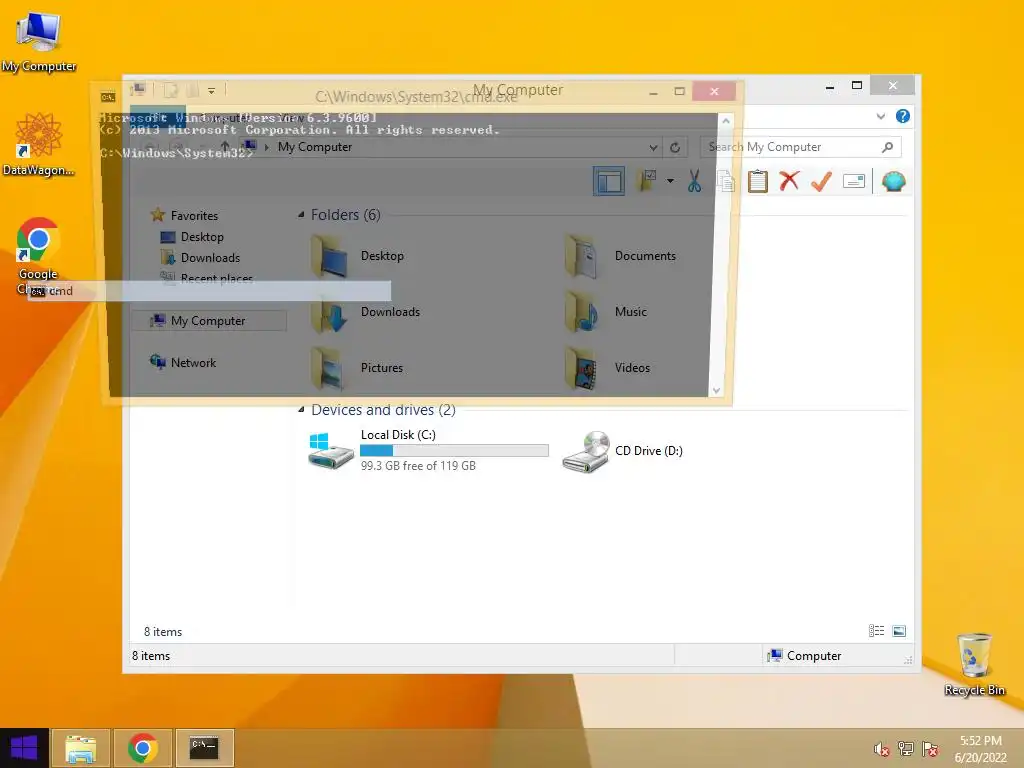Launch Chrome from the taskbar

point(143,748)
